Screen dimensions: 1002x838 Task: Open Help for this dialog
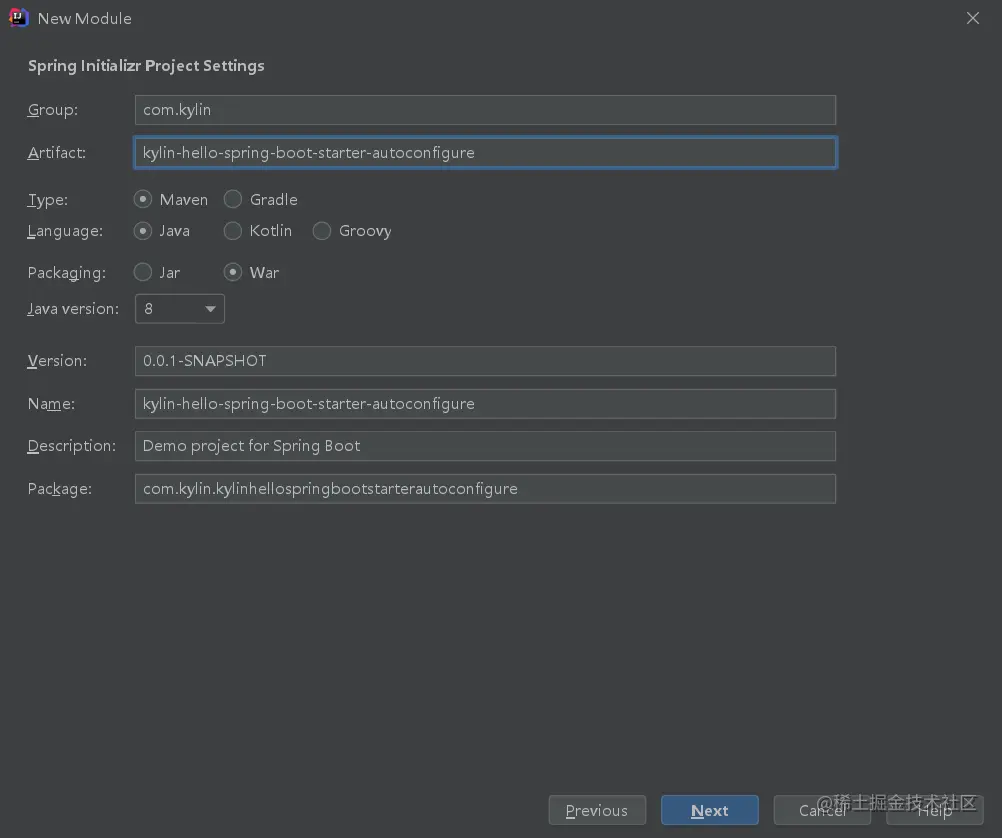(934, 811)
